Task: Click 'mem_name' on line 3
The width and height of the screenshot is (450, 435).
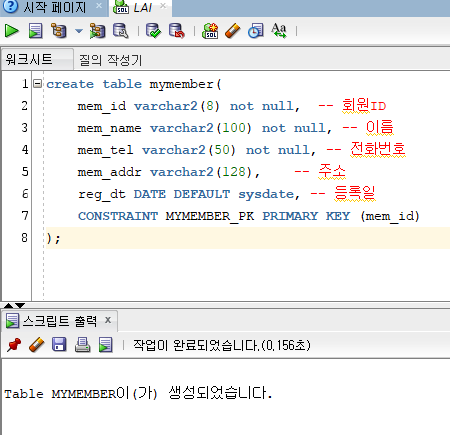Action: click(109, 129)
